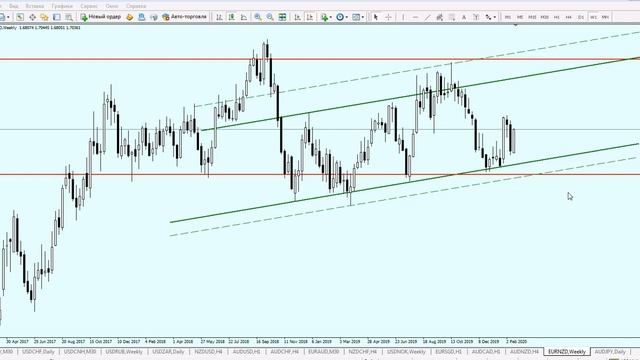
Task: Open the Справка menu
Action: coord(136,6)
